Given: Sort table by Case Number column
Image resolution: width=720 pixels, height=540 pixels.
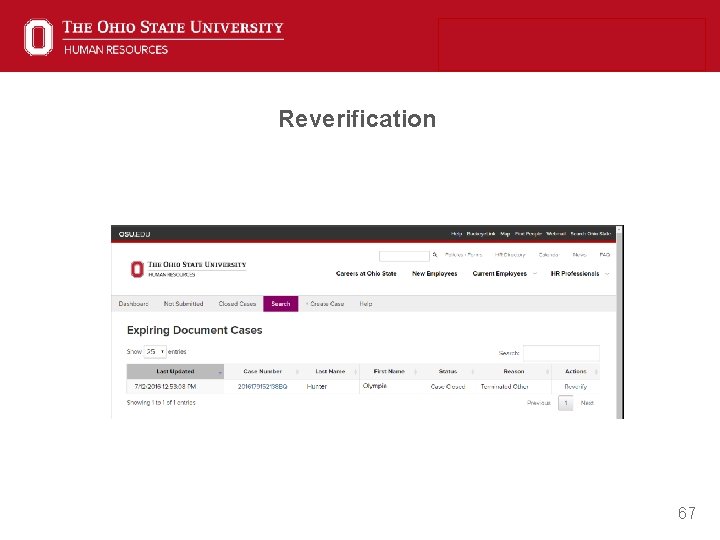Looking at the screenshot, I should (262, 371).
